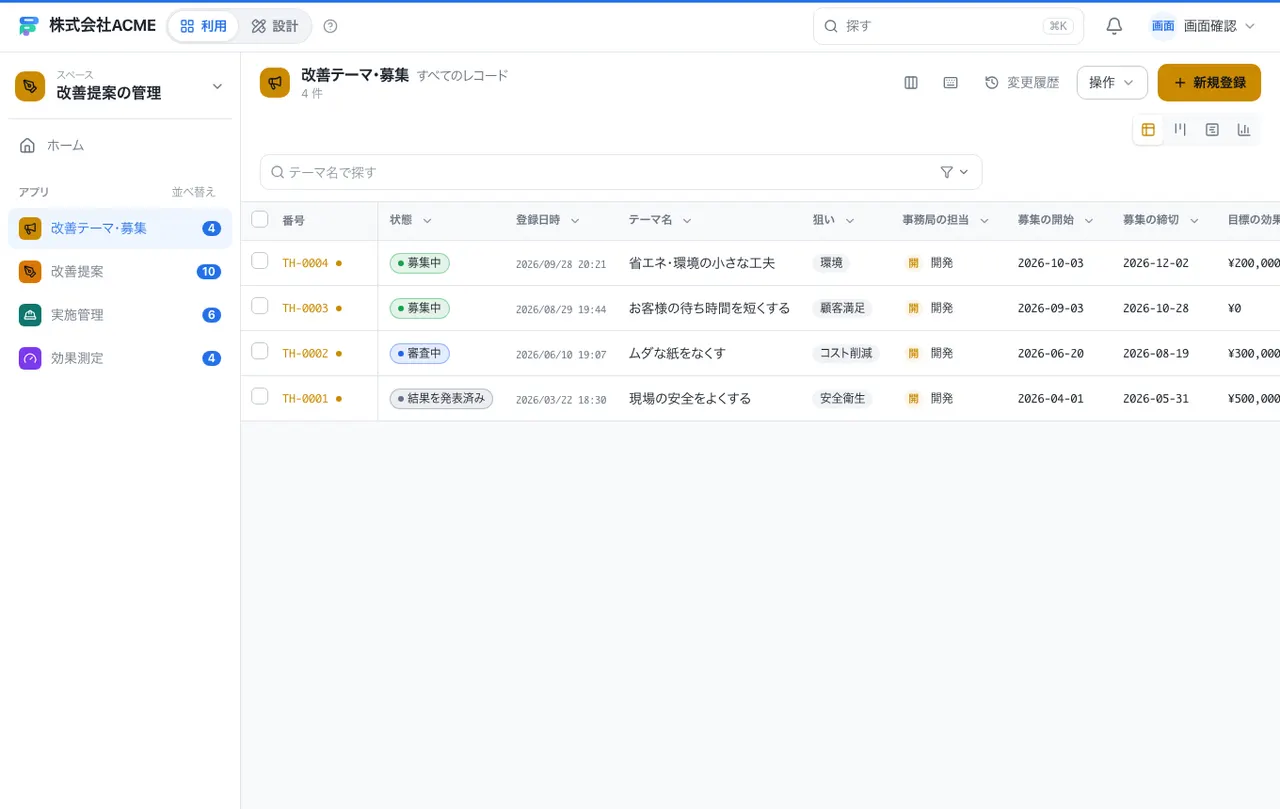Switch to the 利用 tab

click(x=203, y=26)
